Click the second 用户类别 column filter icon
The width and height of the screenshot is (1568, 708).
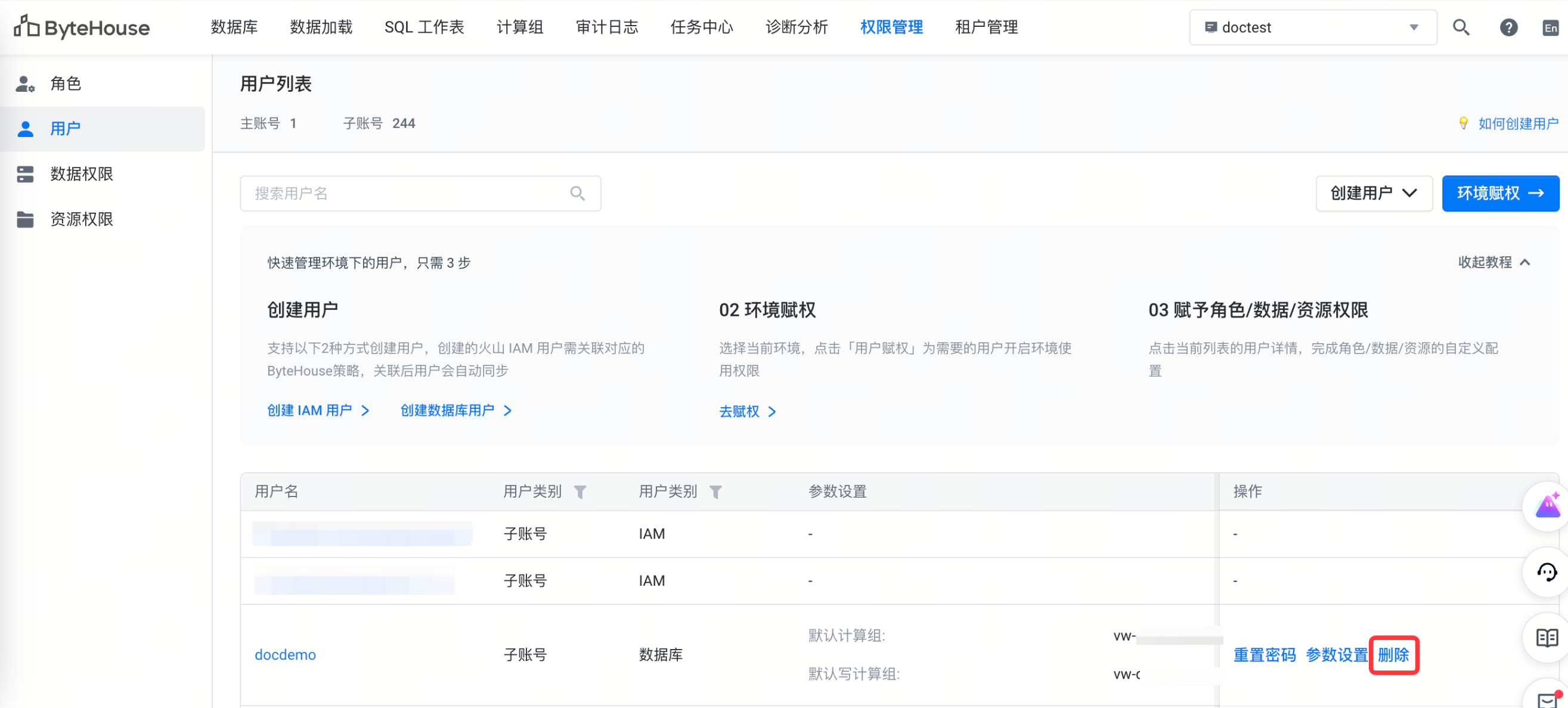click(716, 492)
